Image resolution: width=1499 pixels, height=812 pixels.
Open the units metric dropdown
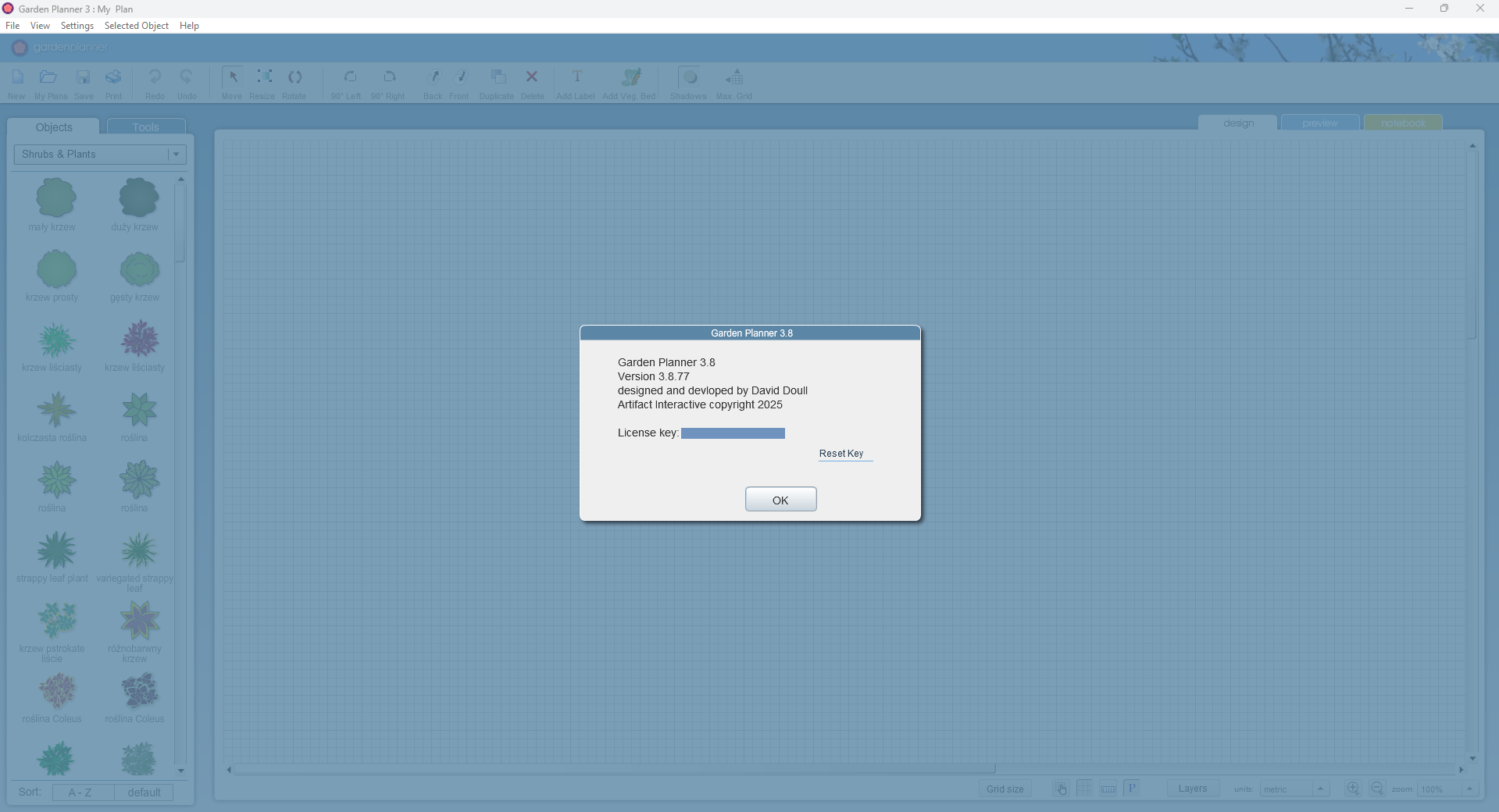tap(1294, 789)
